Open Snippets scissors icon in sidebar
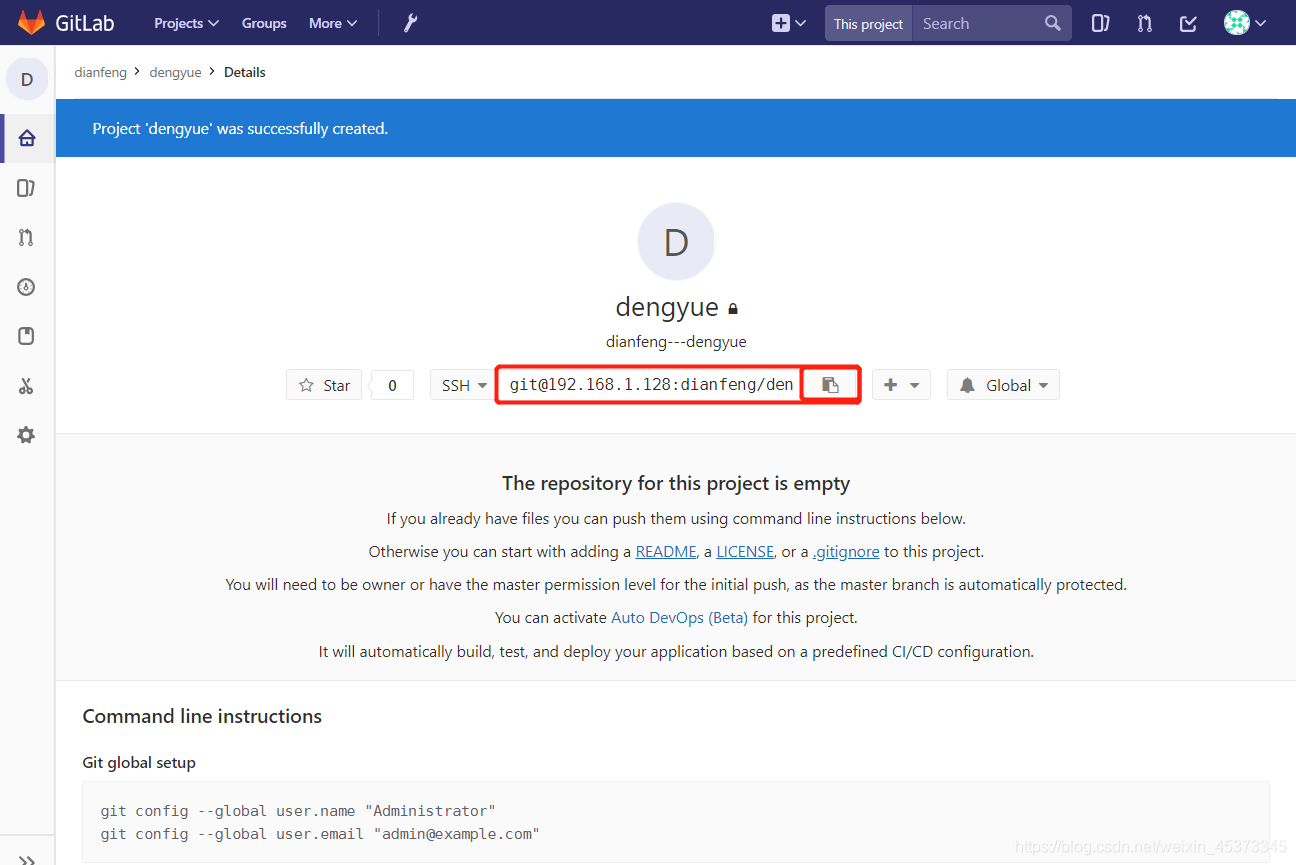Image resolution: width=1296 pixels, height=865 pixels. pos(27,386)
